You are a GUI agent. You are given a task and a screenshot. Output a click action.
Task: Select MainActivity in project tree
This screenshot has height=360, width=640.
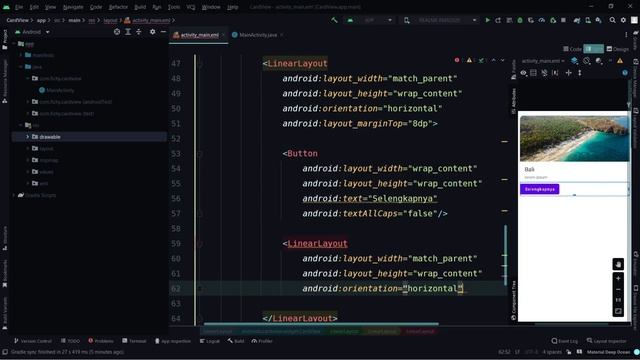[x=56, y=90]
